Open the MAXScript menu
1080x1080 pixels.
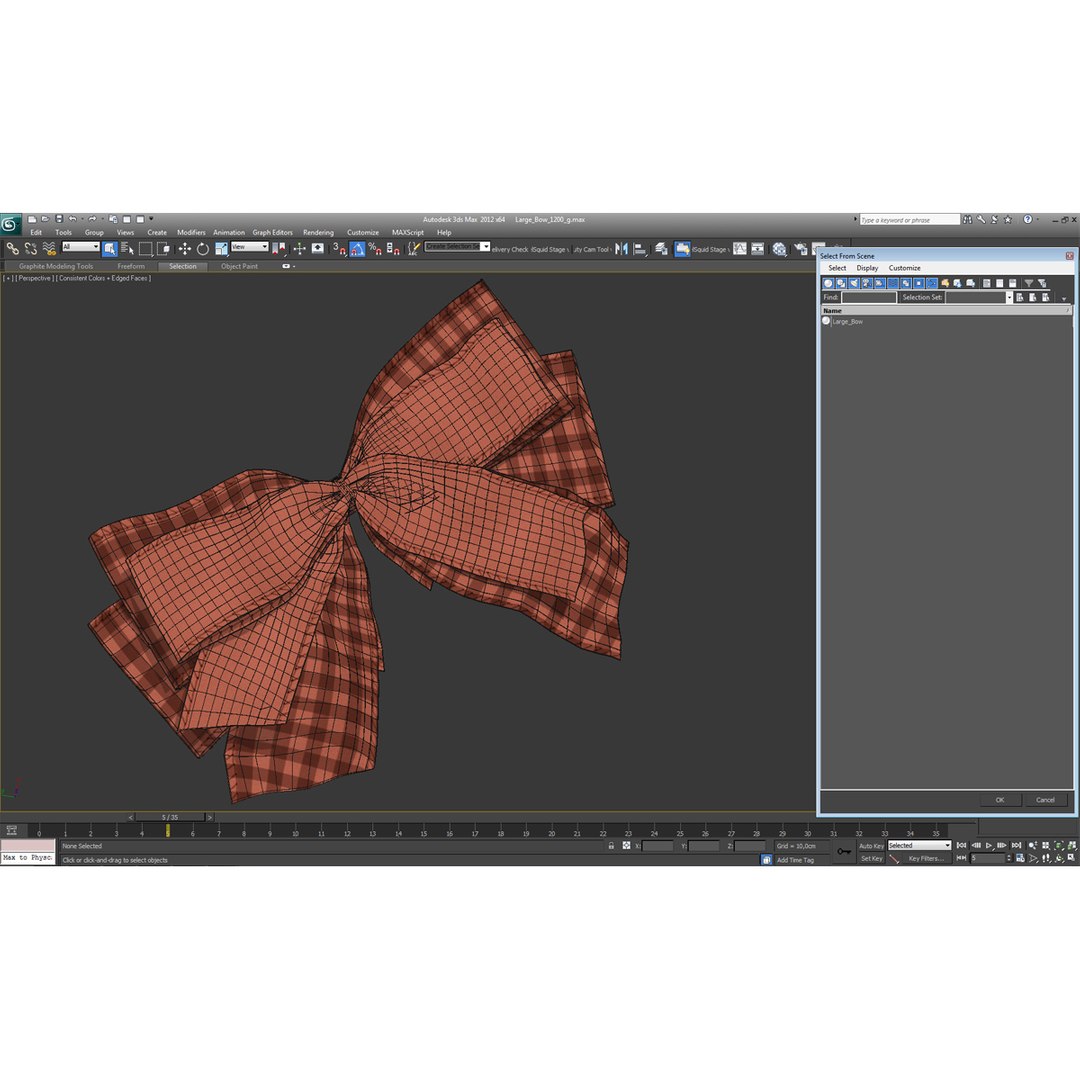tap(408, 232)
